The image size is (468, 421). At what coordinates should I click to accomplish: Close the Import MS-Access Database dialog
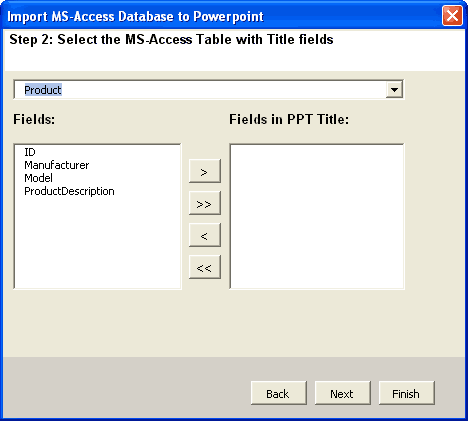point(452,15)
